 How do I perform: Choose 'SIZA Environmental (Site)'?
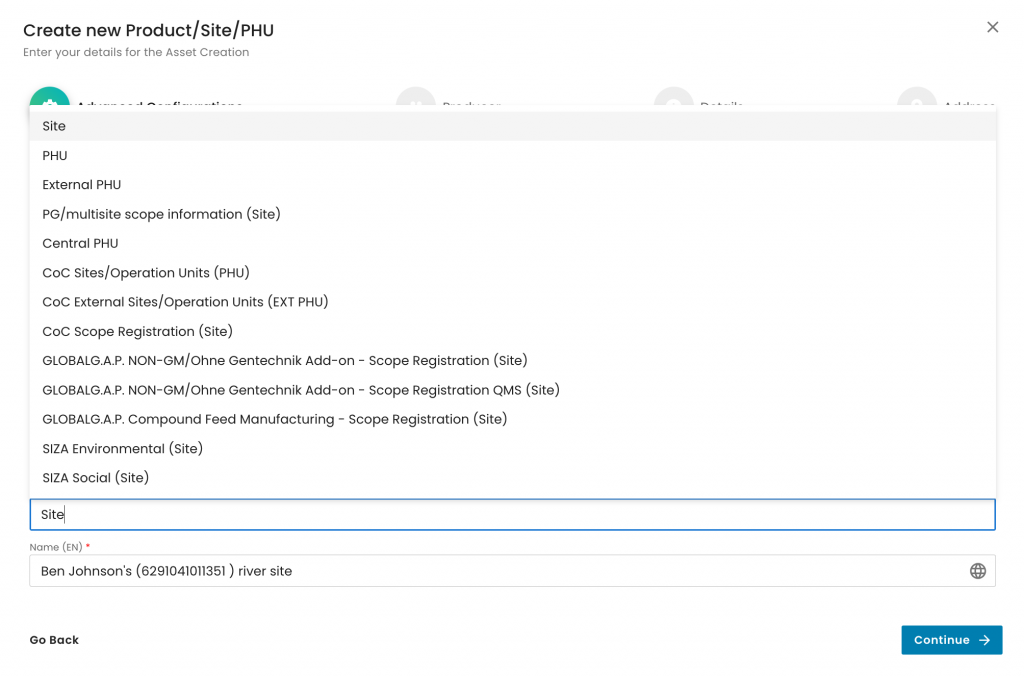(123, 449)
